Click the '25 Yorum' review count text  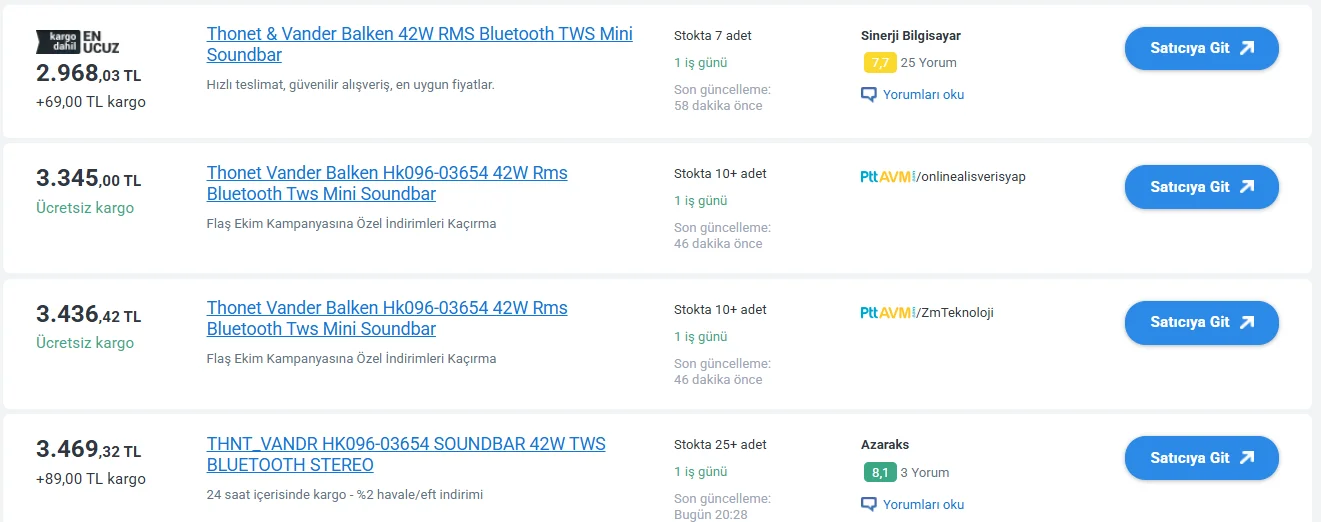[x=928, y=63]
